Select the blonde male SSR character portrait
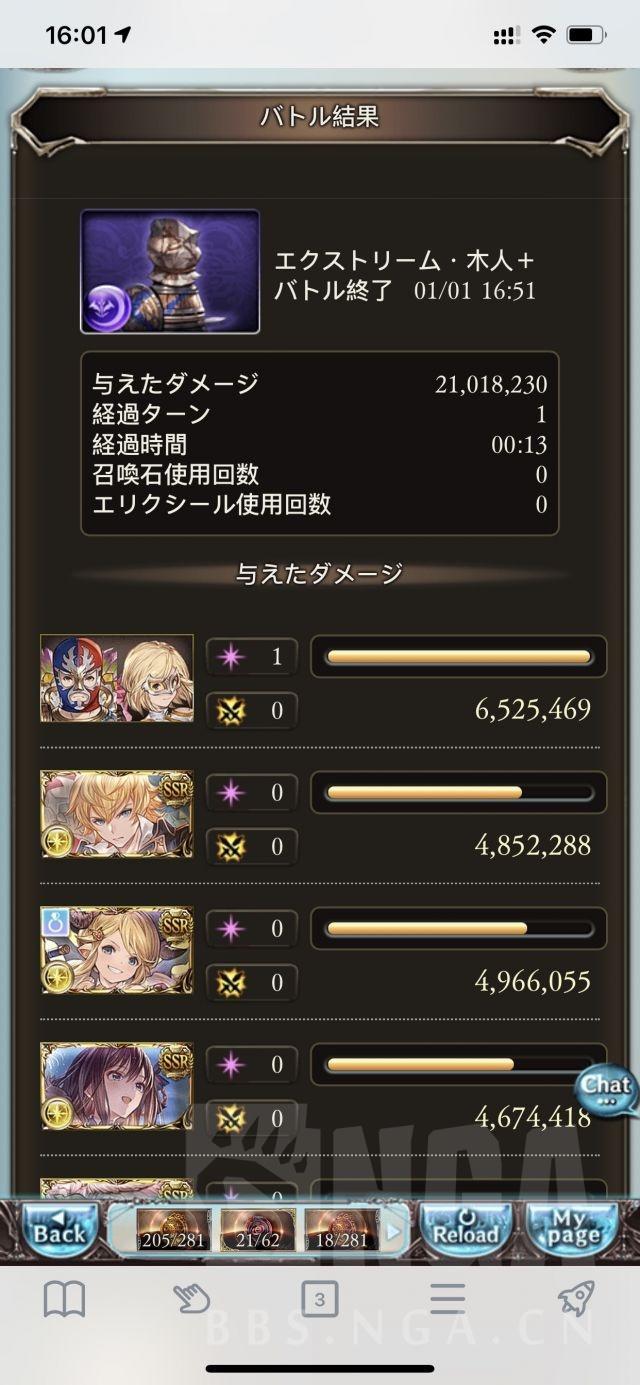 tap(117, 814)
